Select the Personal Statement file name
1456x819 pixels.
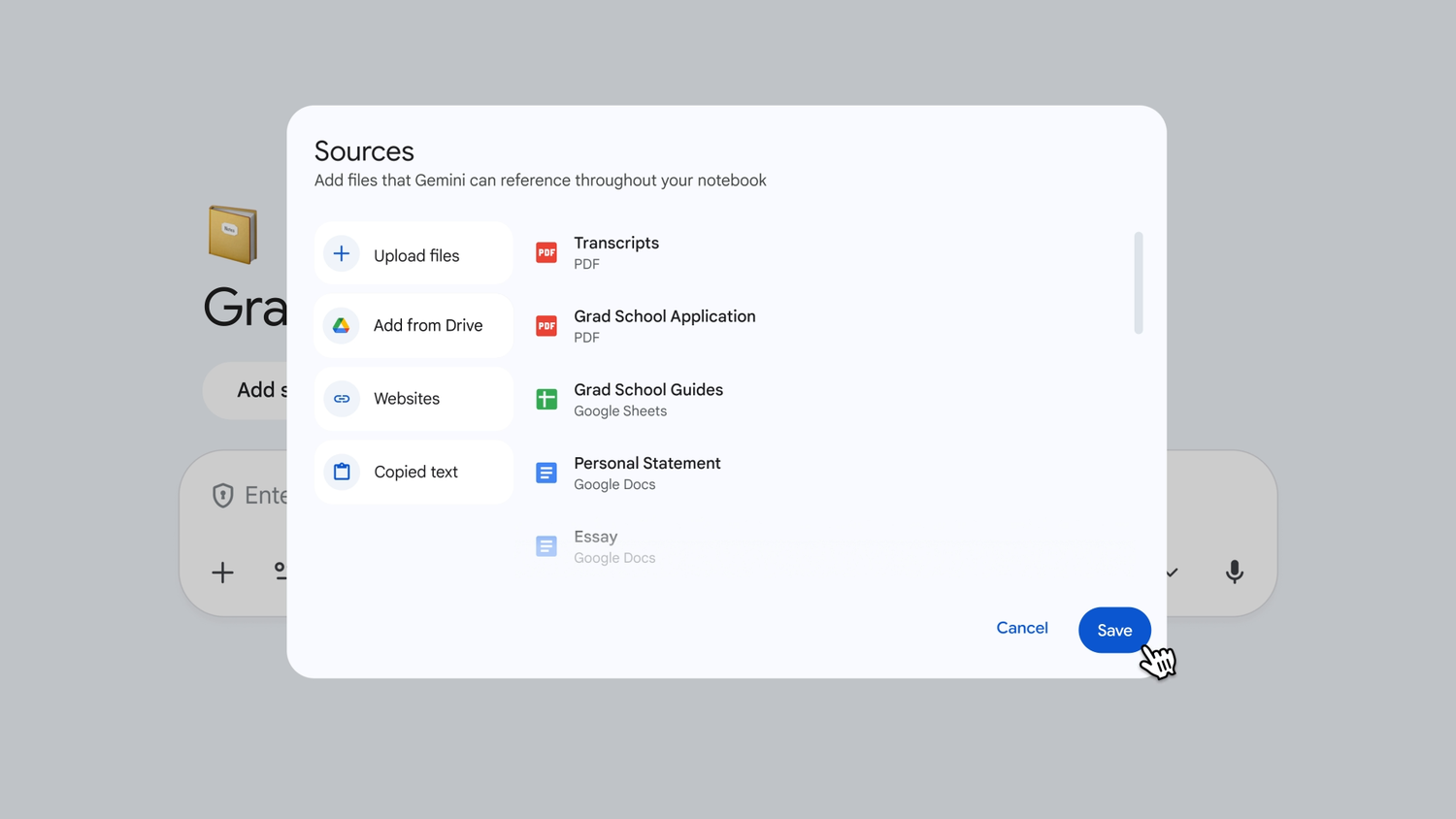pyautogui.click(x=647, y=464)
